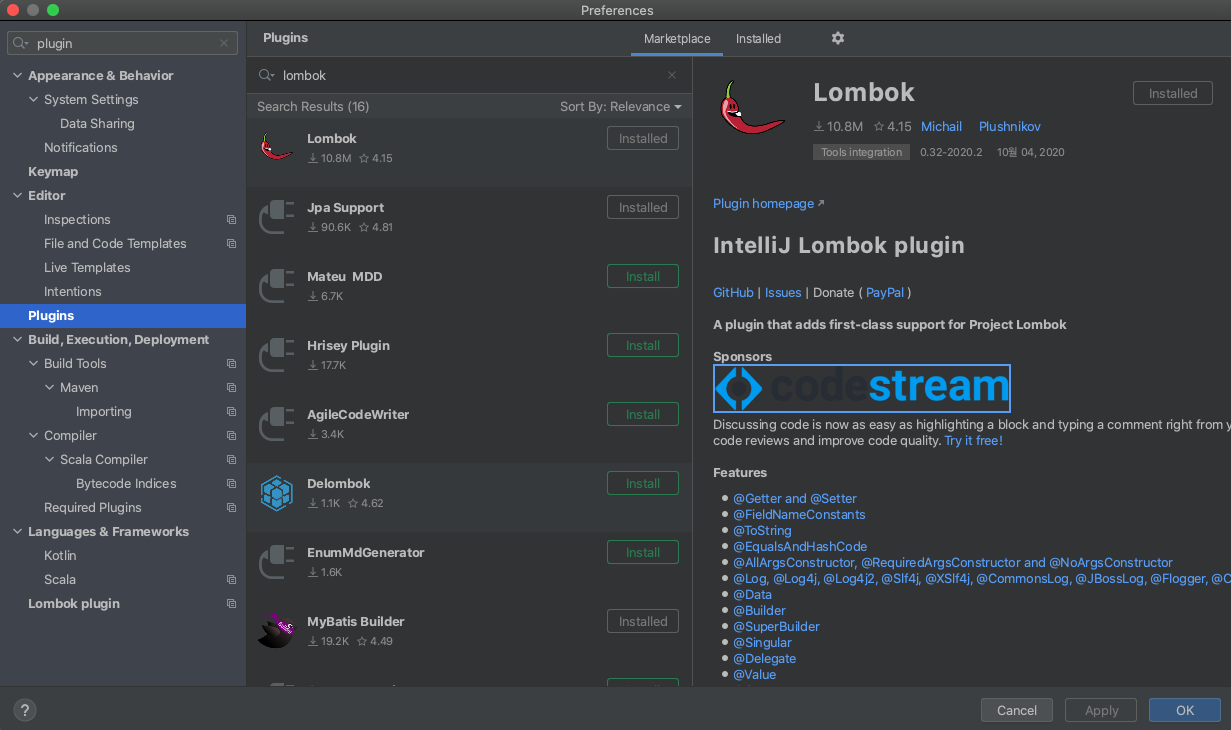The image size is (1231, 730).
Task: Click the project-level icon beside Lombok plugin
Action: [x=231, y=604]
